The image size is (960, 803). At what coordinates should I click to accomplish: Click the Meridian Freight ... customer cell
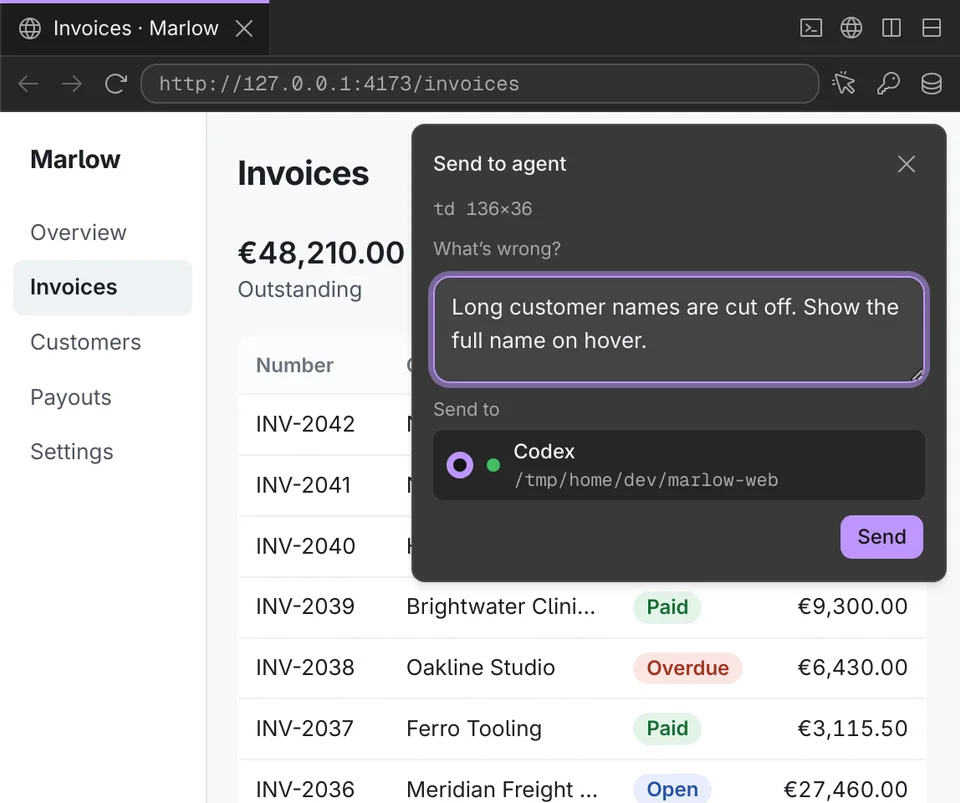[502, 789]
